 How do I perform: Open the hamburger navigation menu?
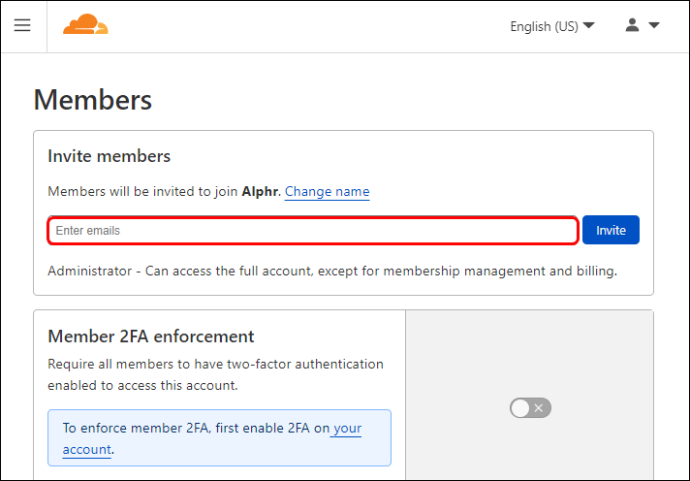pos(22,25)
